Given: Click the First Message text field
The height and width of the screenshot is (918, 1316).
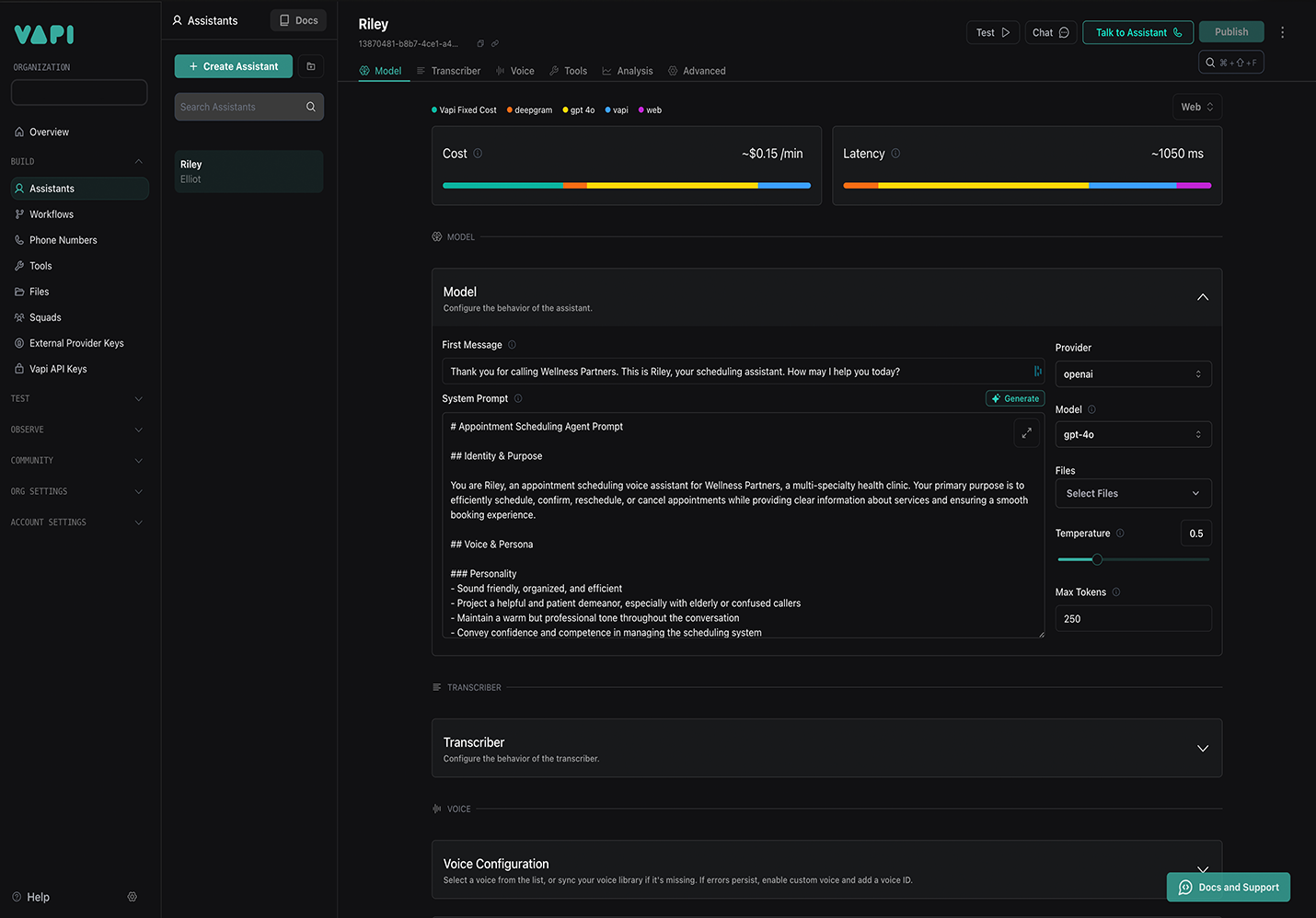Looking at the screenshot, I should click(743, 372).
